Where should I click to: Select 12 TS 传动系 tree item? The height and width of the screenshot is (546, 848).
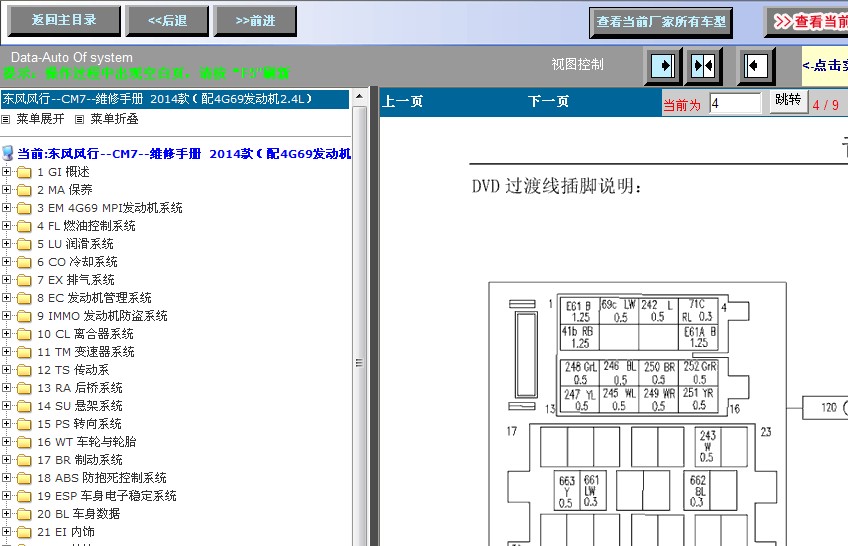(x=73, y=370)
